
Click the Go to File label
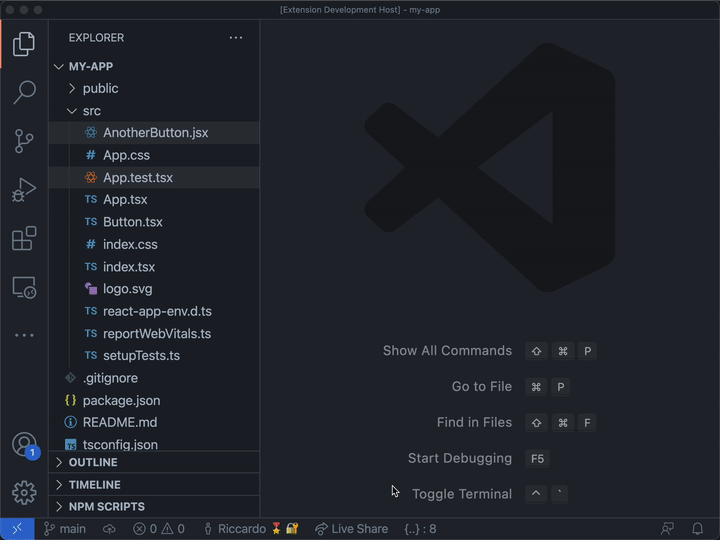[482, 387]
